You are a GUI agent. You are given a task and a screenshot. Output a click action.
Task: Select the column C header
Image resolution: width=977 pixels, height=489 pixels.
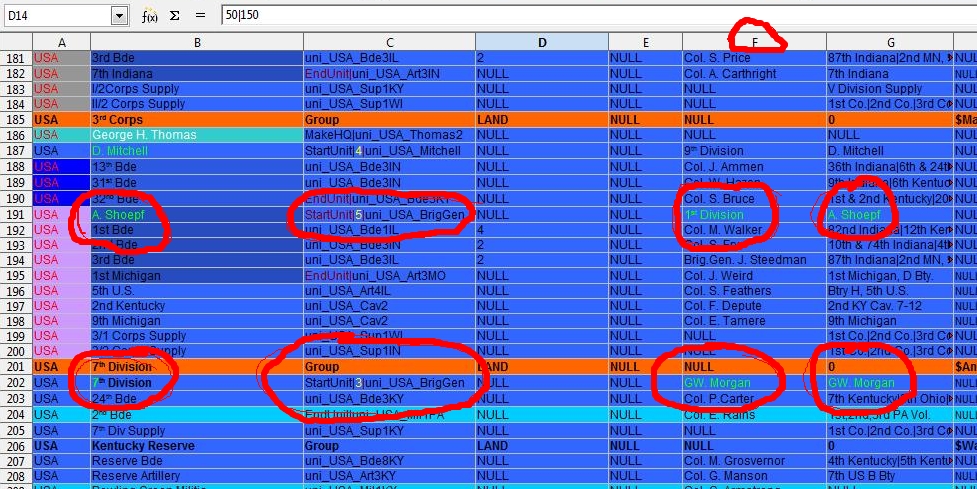pyautogui.click(x=389, y=41)
